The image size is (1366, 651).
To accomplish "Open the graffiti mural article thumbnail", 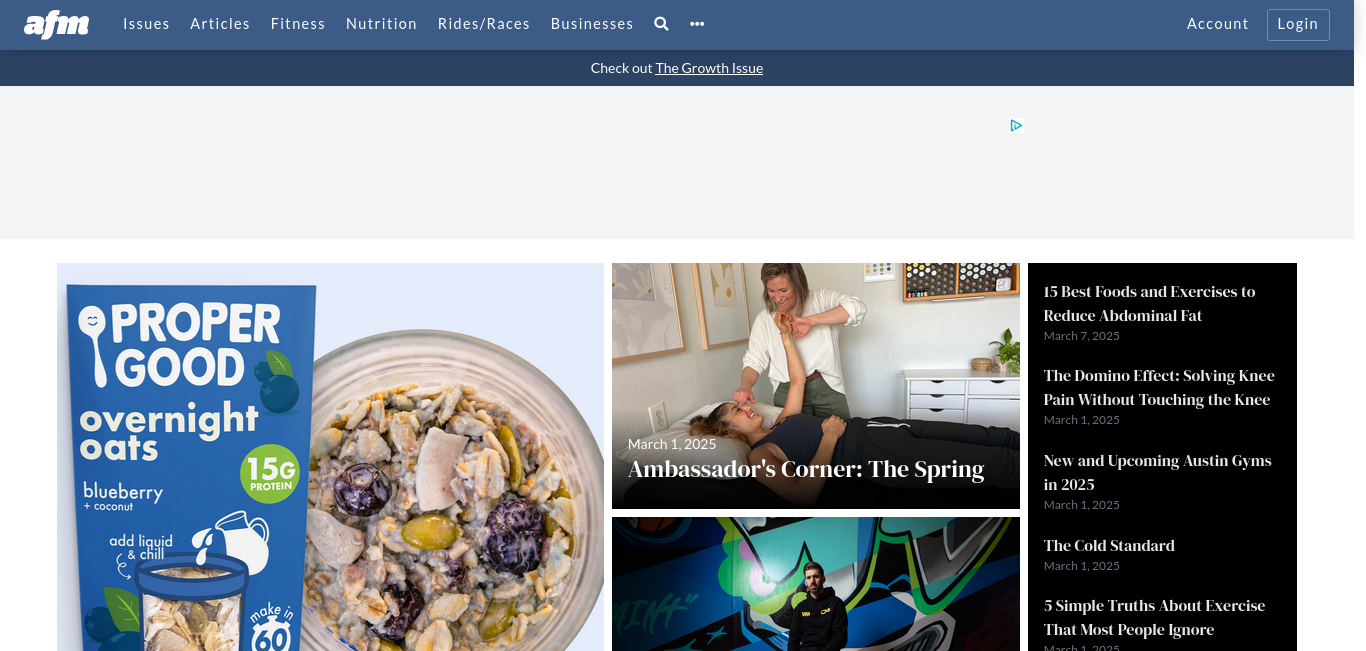I will [x=816, y=584].
